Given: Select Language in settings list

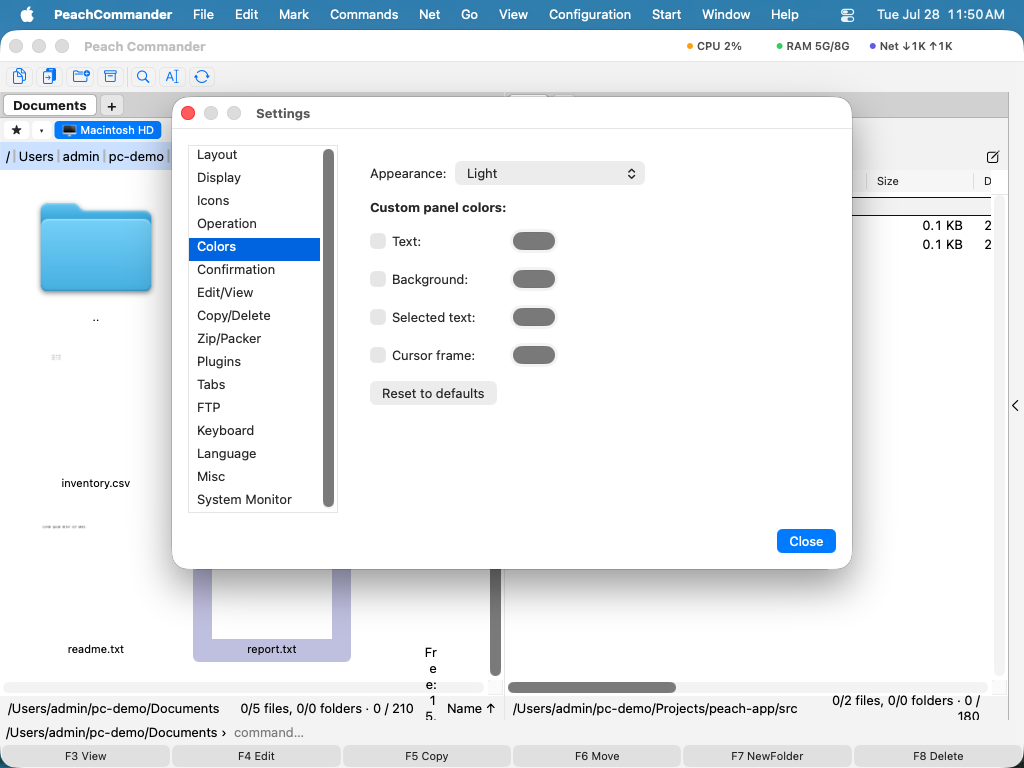Looking at the screenshot, I should pyautogui.click(x=255, y=453).
